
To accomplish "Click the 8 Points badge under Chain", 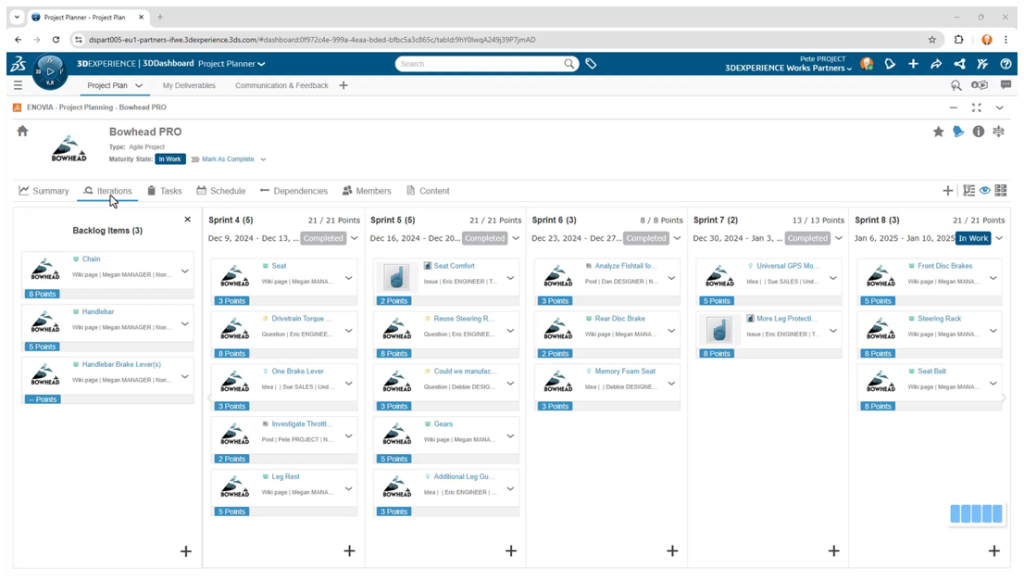I will point(42,294).
